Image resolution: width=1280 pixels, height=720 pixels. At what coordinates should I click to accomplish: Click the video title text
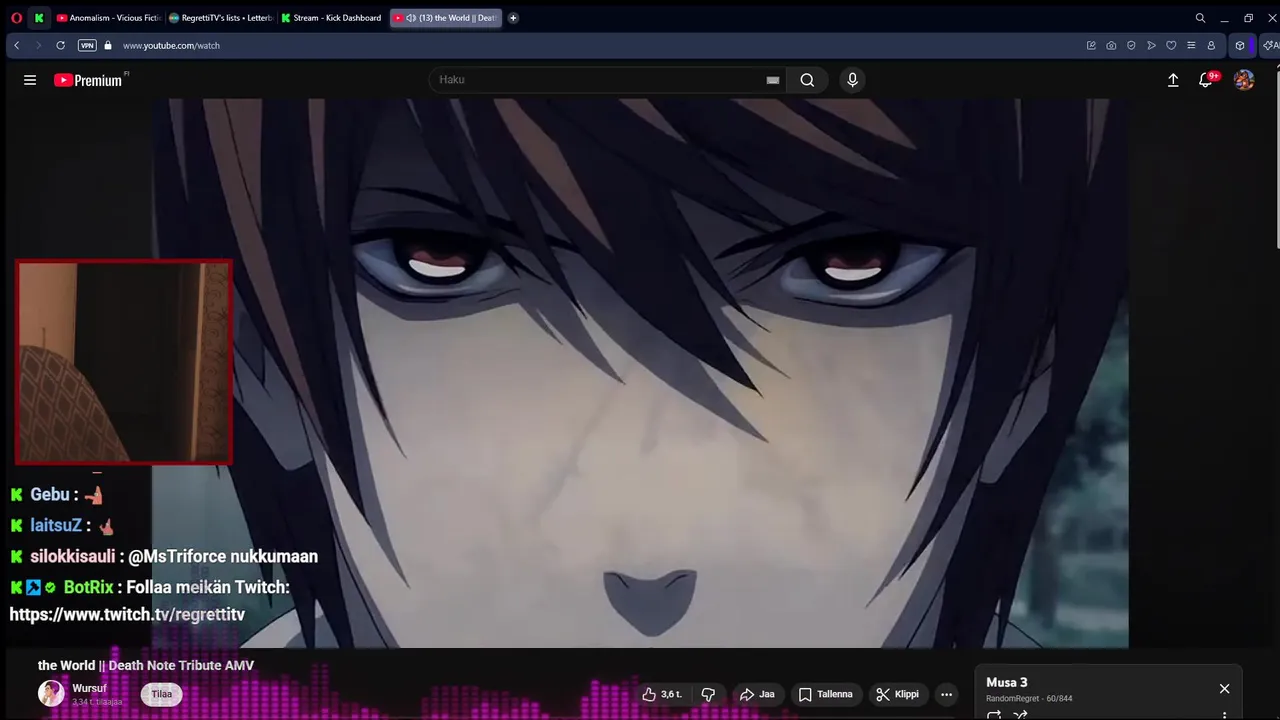pos(146,666)
